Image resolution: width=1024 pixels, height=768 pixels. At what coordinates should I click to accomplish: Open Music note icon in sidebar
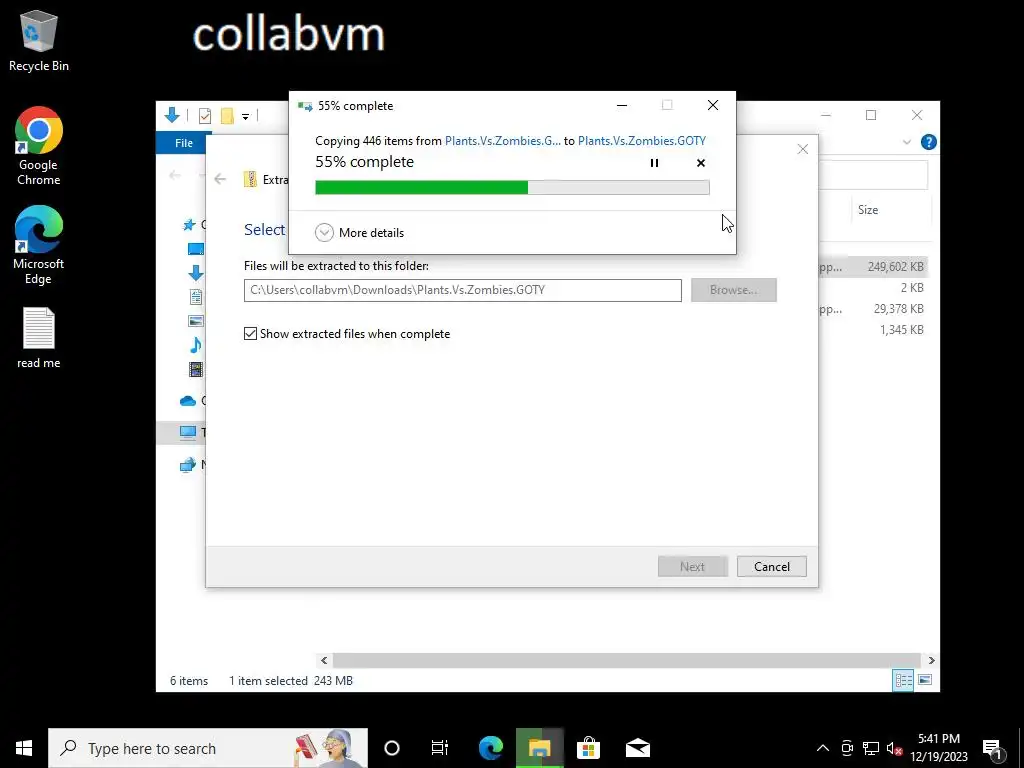coord(195,344)
